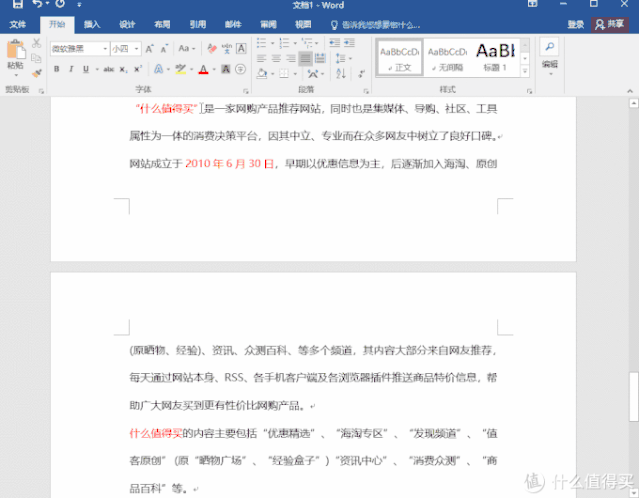Click the 共享 share button
The height and width of the screenshot is (498, 639).
610,25
